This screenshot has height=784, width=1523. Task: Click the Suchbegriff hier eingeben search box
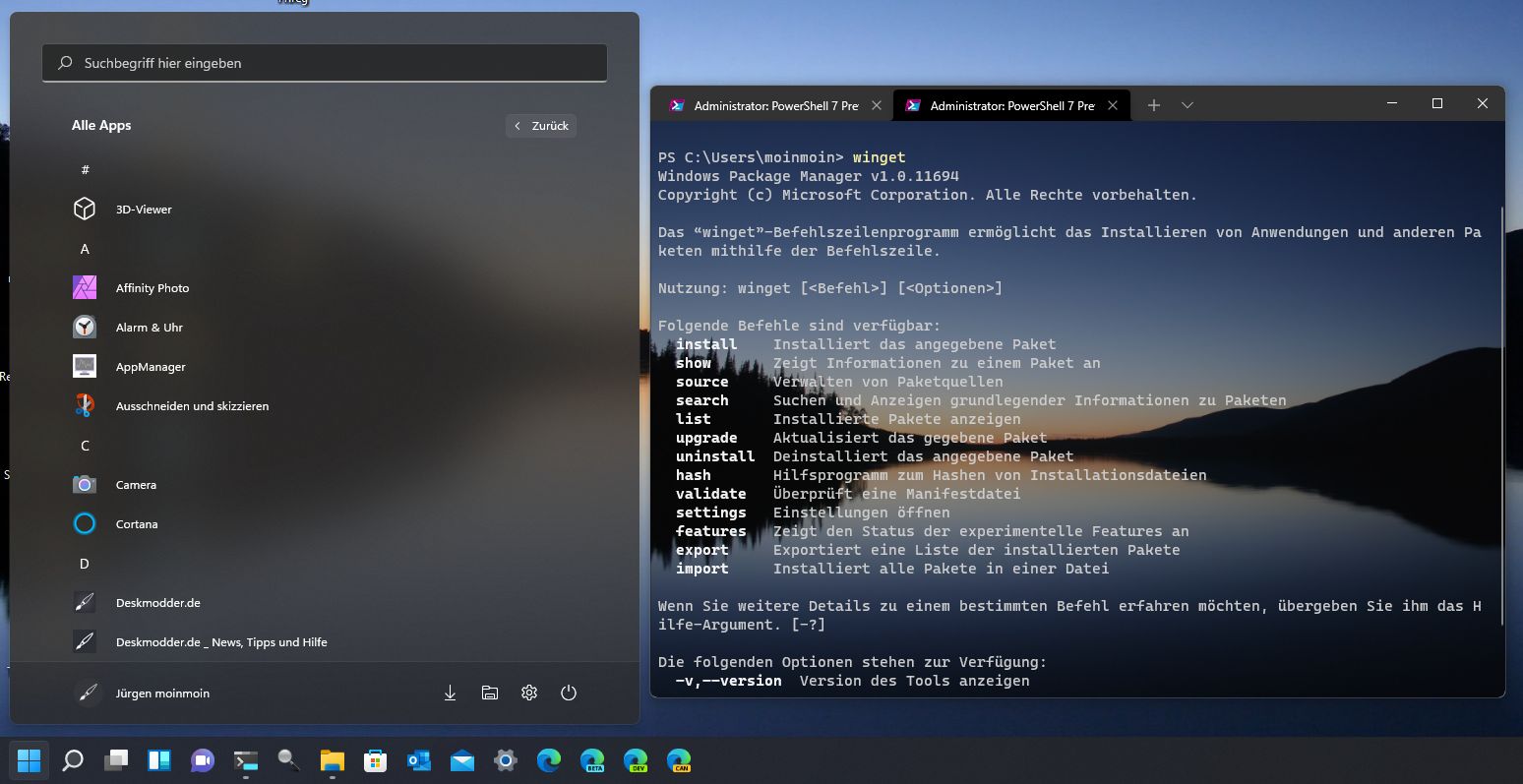pos(325,63)
